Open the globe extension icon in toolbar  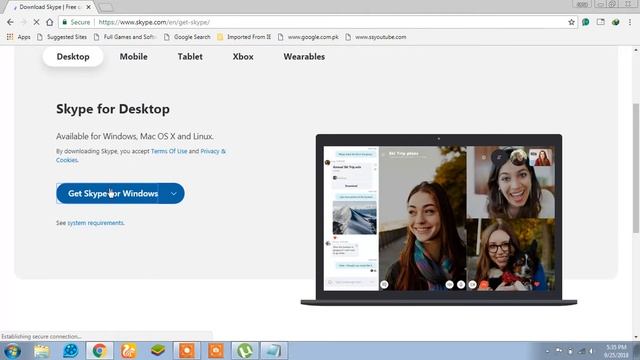click(x=616, y=22)
